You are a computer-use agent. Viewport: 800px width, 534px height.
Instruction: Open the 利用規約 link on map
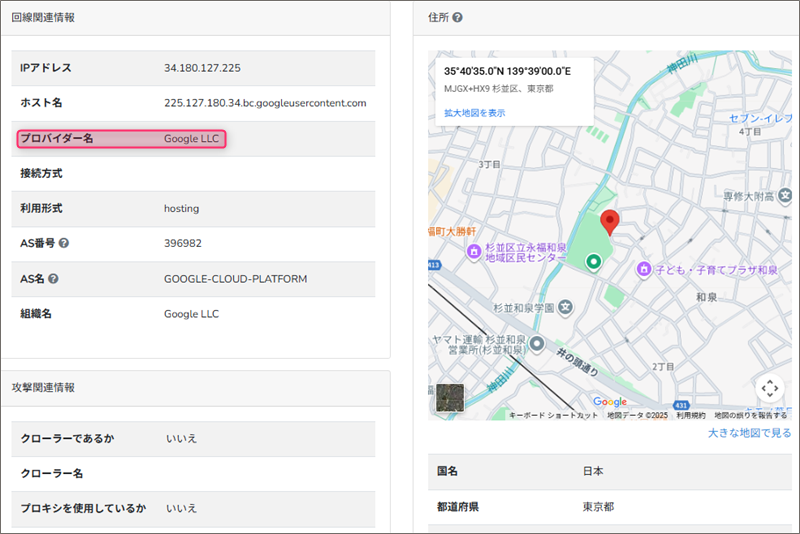click(x=690, y=415)
